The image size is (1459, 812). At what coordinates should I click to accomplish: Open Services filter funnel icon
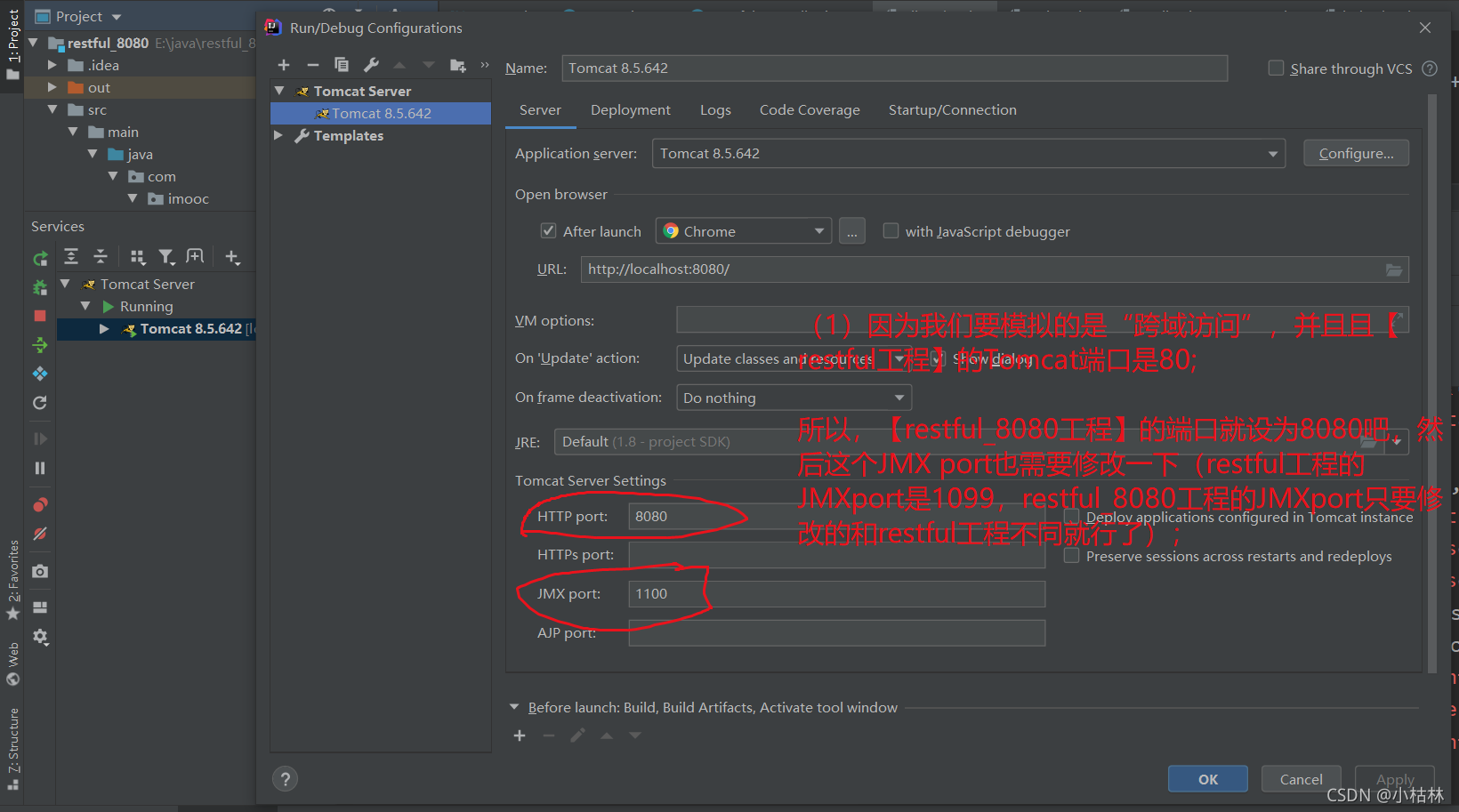166,257
